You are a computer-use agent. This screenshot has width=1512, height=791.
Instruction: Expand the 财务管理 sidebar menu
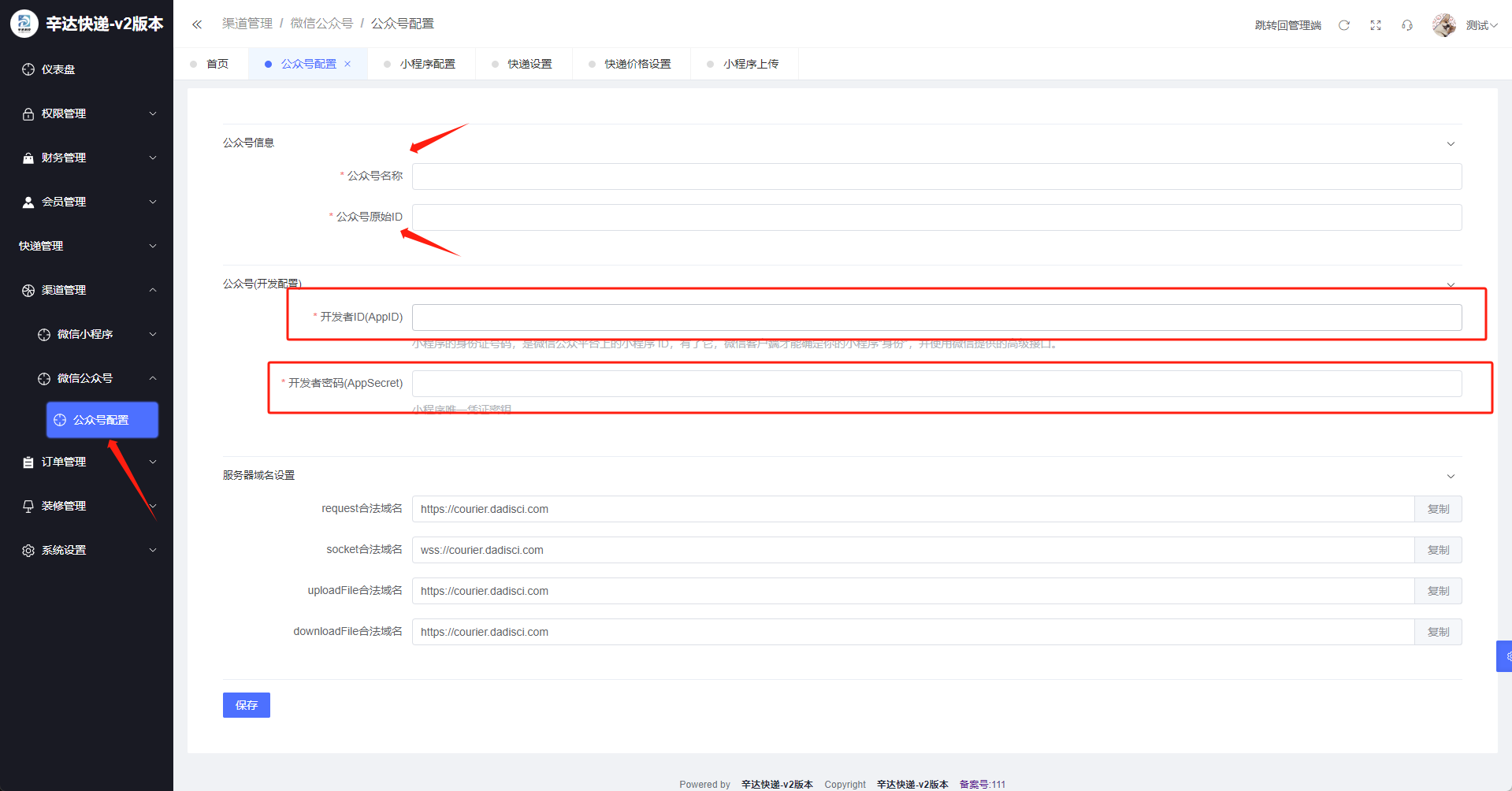click(87, 158)
